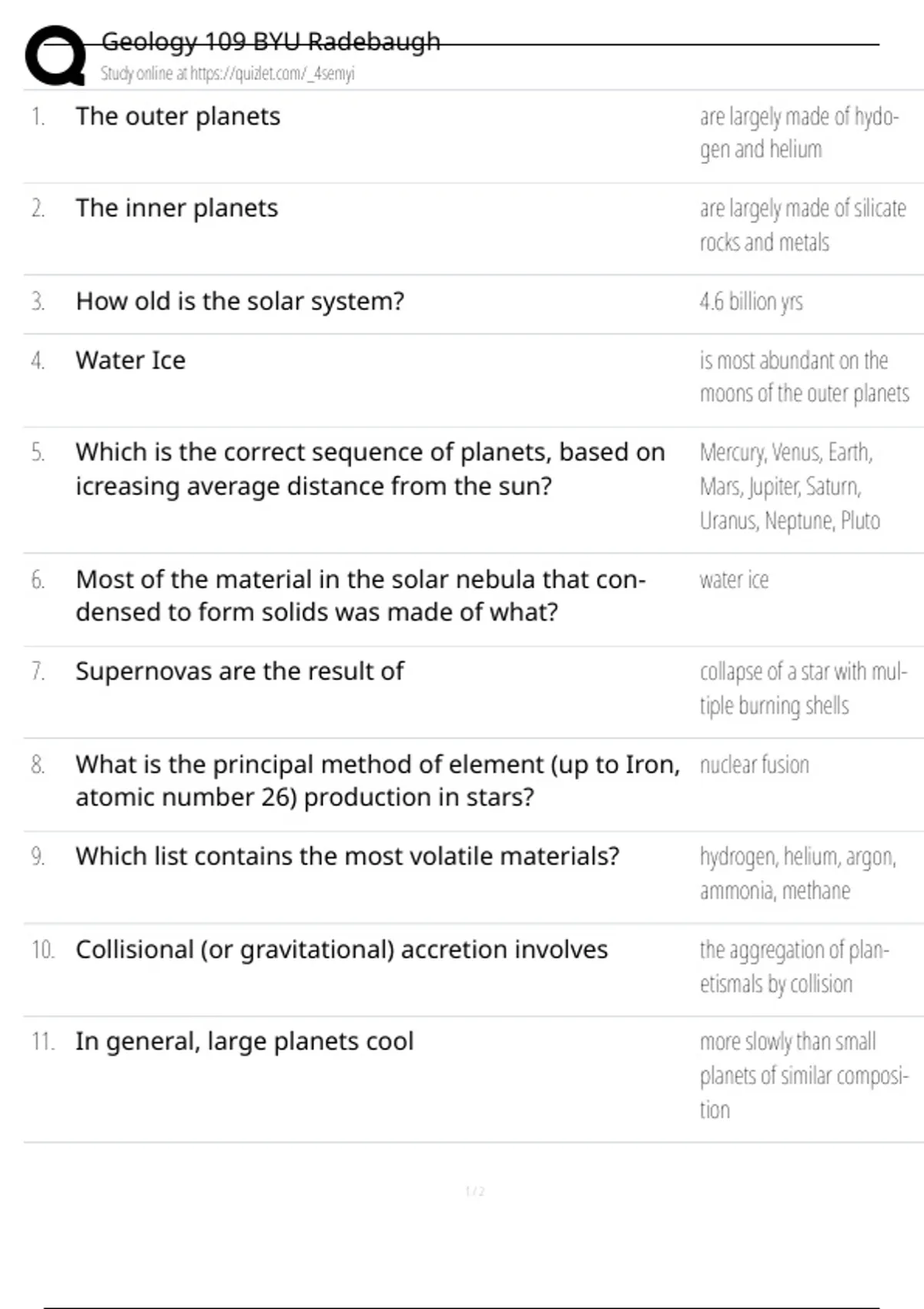Click the Quizlet Q logo icon

(x=55, y=55)
